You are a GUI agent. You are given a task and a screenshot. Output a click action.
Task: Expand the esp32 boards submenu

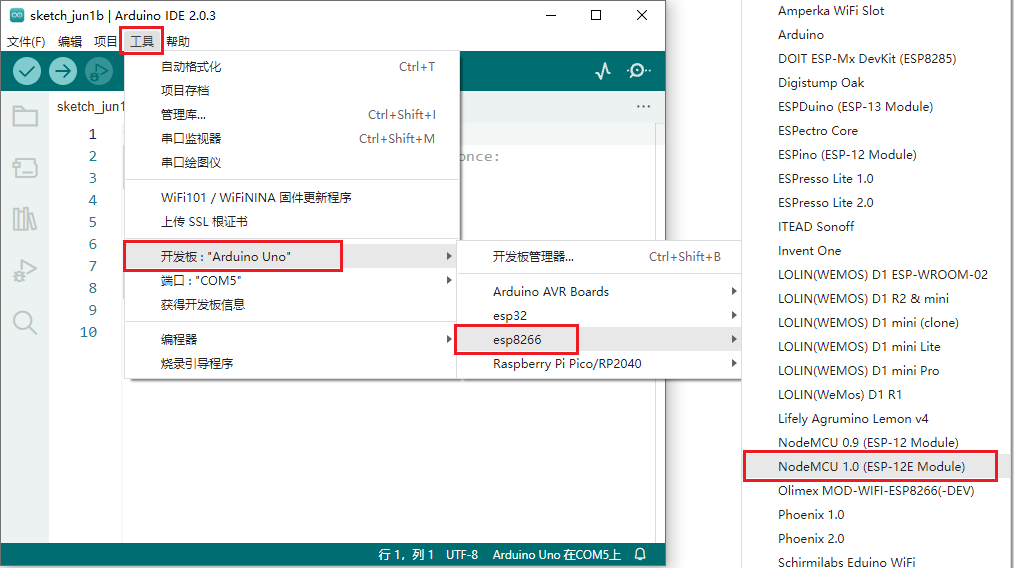(599, 315)
